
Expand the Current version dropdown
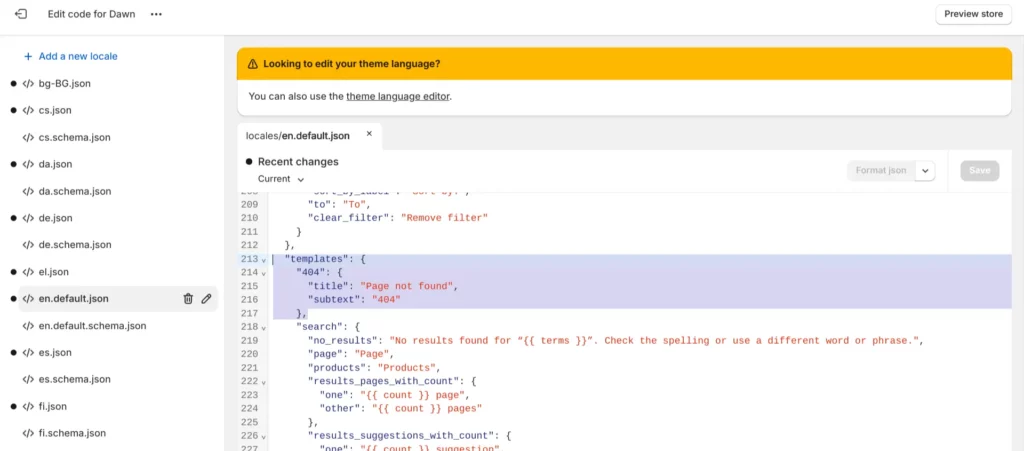(281, 179)
